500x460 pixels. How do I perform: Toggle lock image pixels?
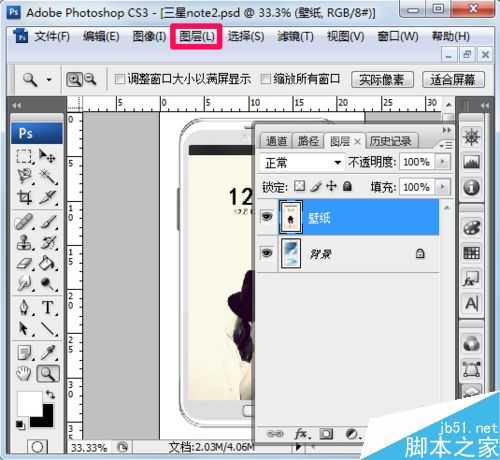[x=315, y=186]
